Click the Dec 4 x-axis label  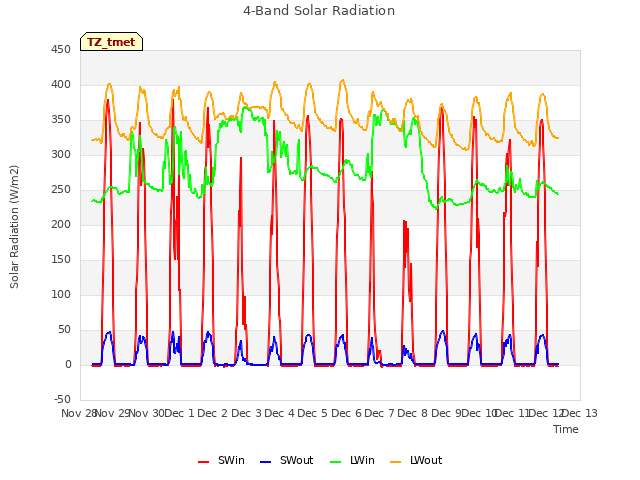click(x=279, y=413)
